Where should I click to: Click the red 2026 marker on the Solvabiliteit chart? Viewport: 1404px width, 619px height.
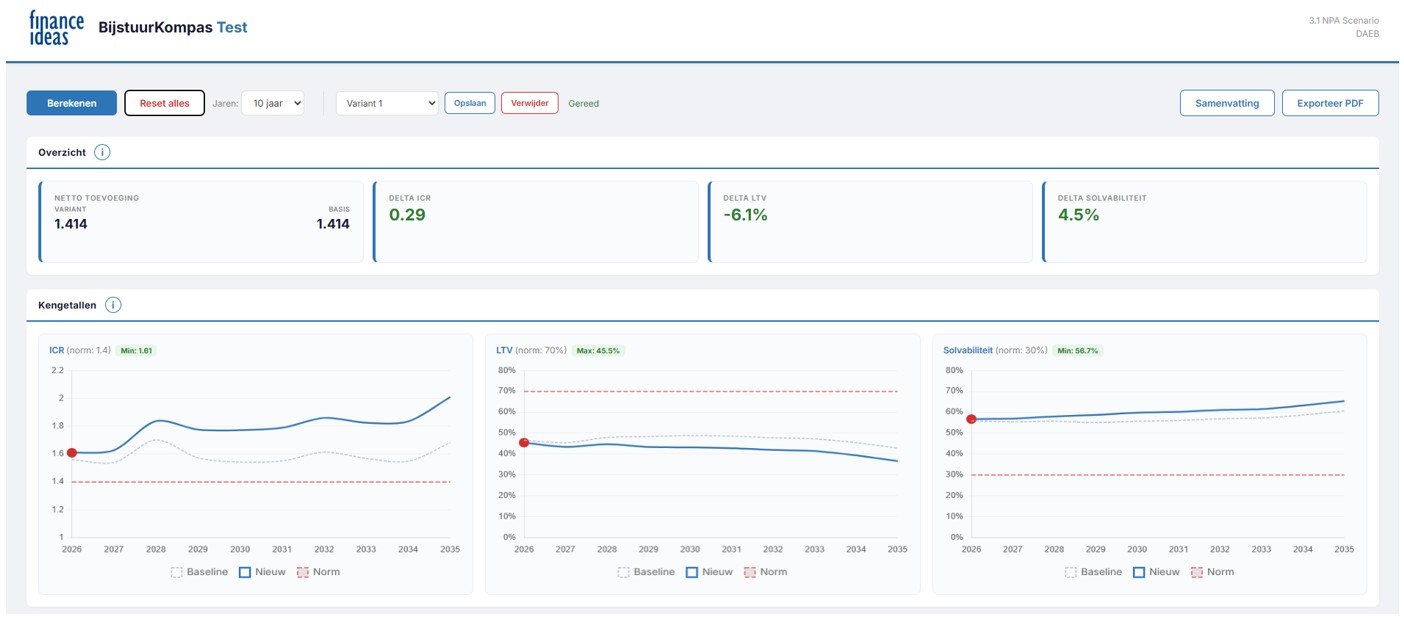click(971, 419)
